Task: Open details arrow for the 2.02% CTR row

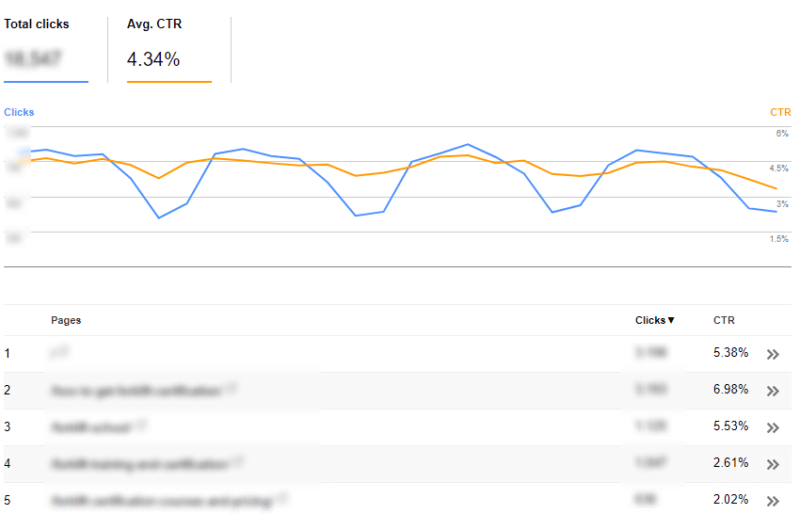Action: click(x=772, y=501)
